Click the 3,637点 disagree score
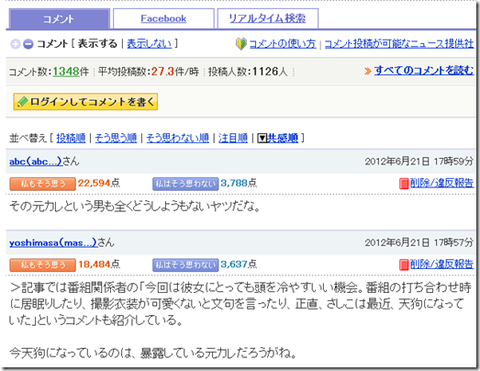 pos(239,264)
